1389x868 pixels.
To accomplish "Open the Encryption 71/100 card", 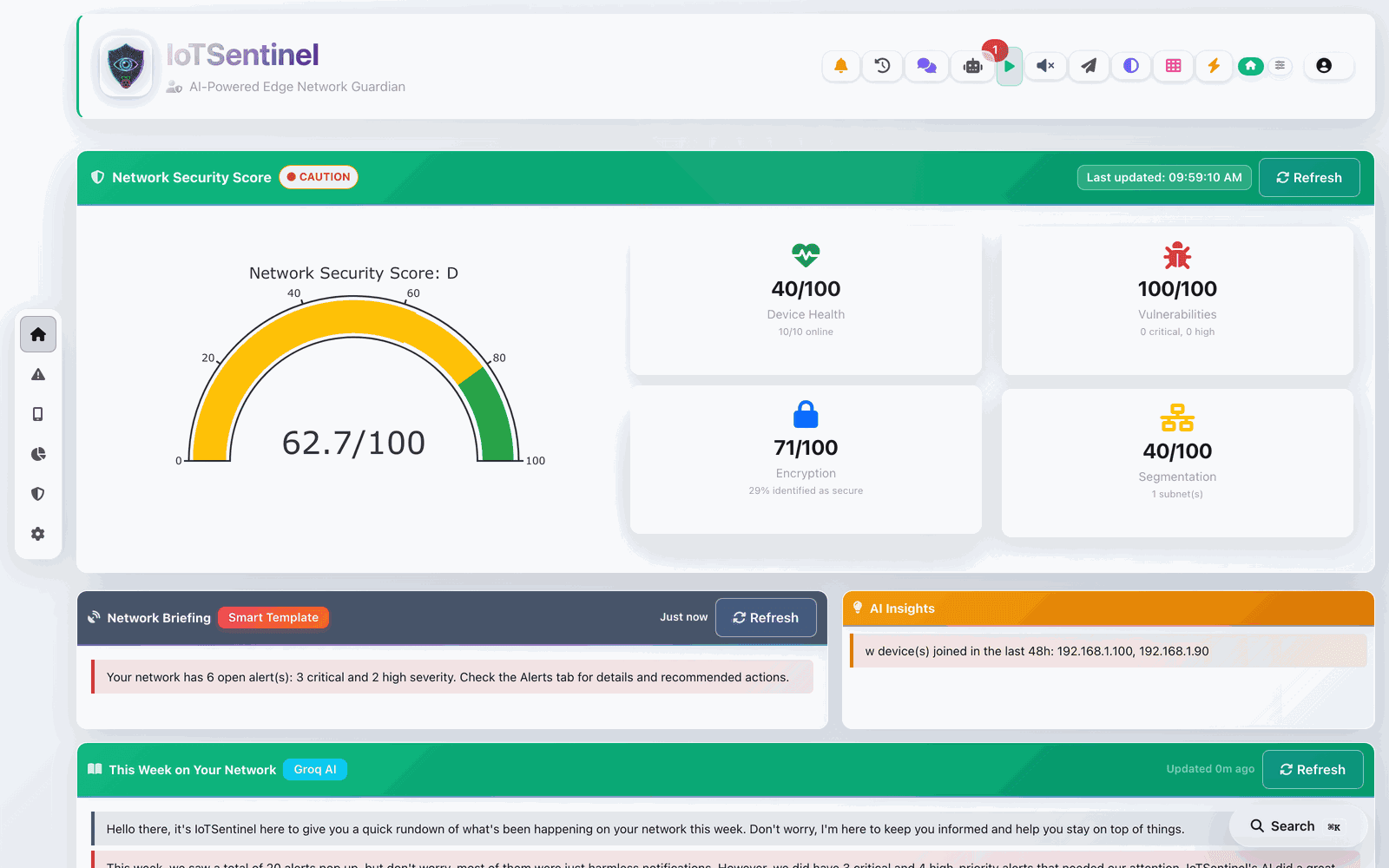I will [x=806, y=460].
